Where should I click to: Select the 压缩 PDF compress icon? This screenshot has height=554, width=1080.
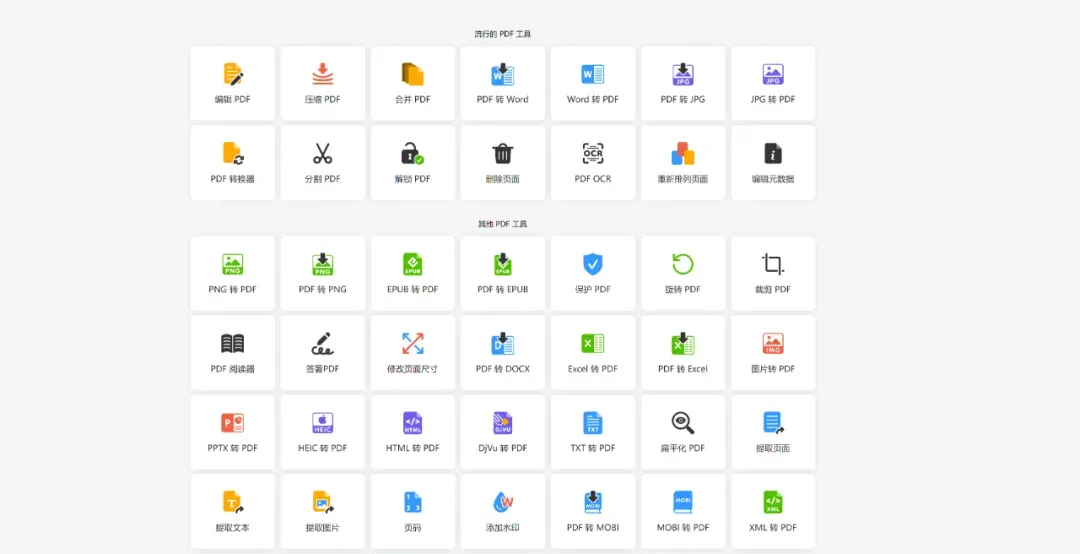tap(322, 74)
